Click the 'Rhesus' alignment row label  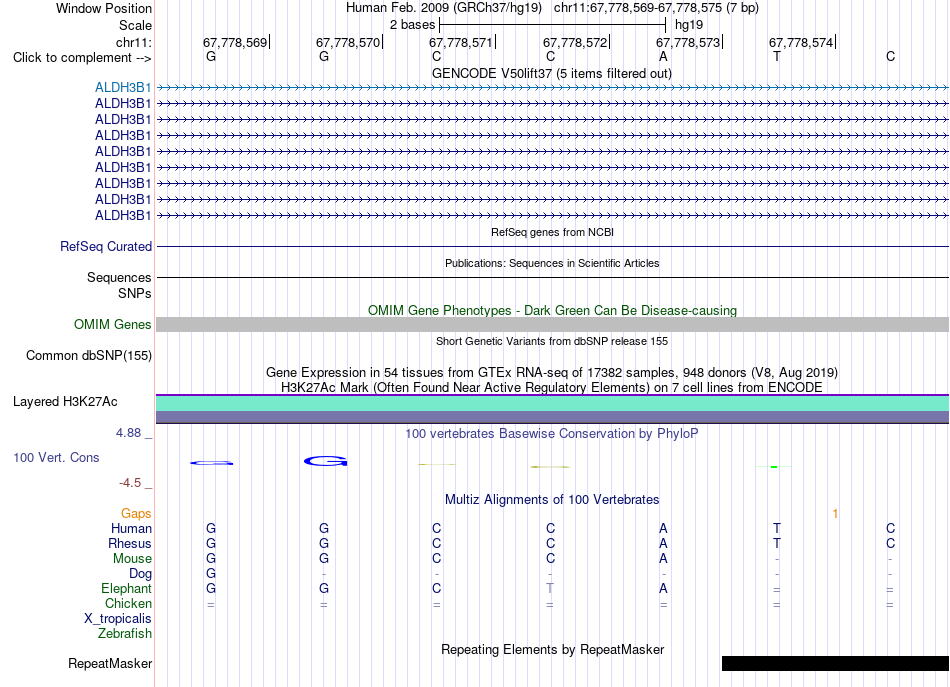pos(130,543)
